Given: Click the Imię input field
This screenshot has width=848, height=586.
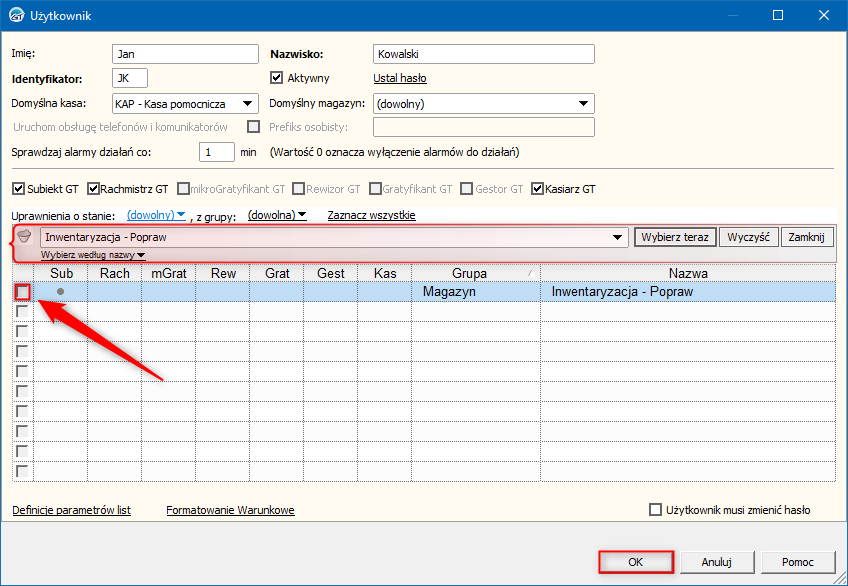Looking at the screenshot, I should coord(186,54).
